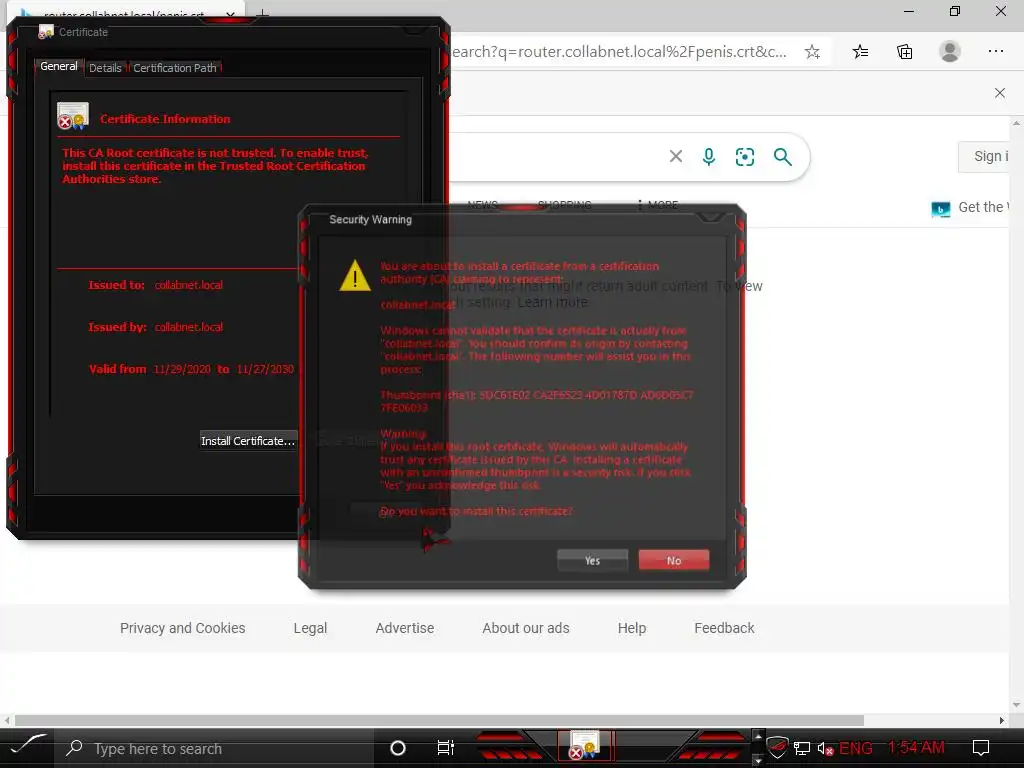Open the network tray icon
The image size is (1024, 768).
coord(802,748)
